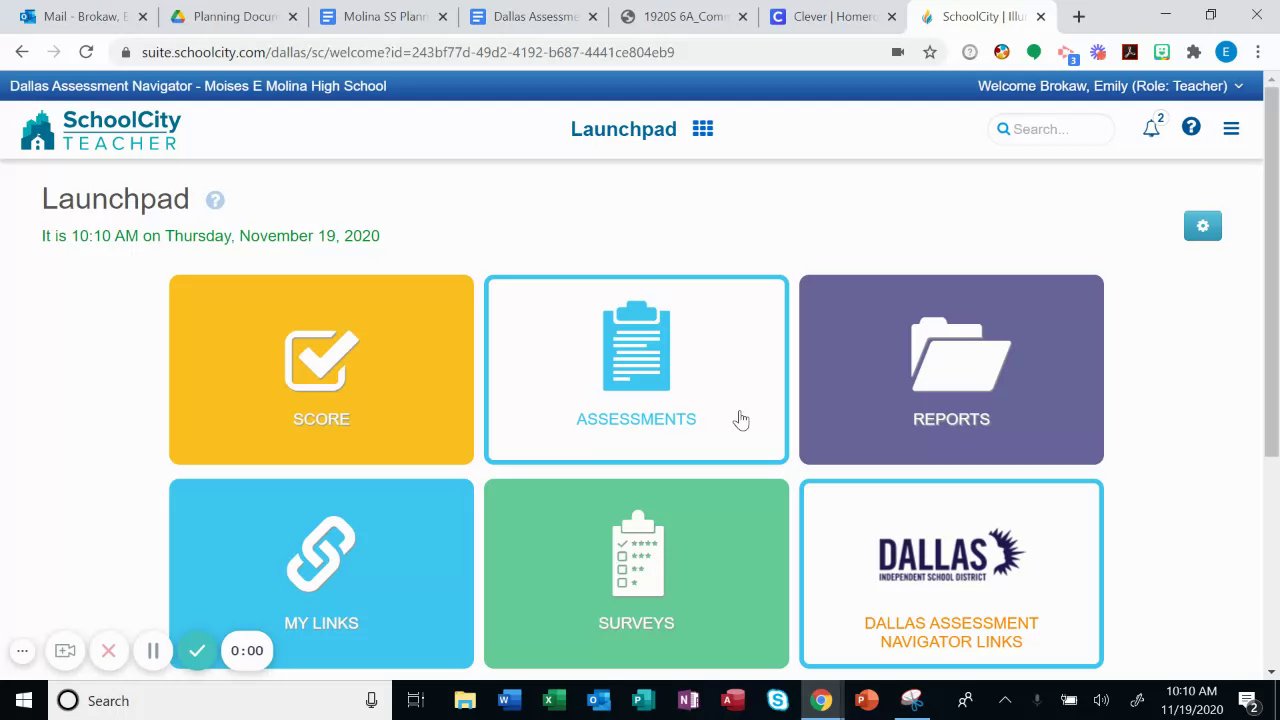Viewport: 1280px width, 720px height.
Task: Open the Chrome extensions puzzle icon
Action: click(1193, 52)
